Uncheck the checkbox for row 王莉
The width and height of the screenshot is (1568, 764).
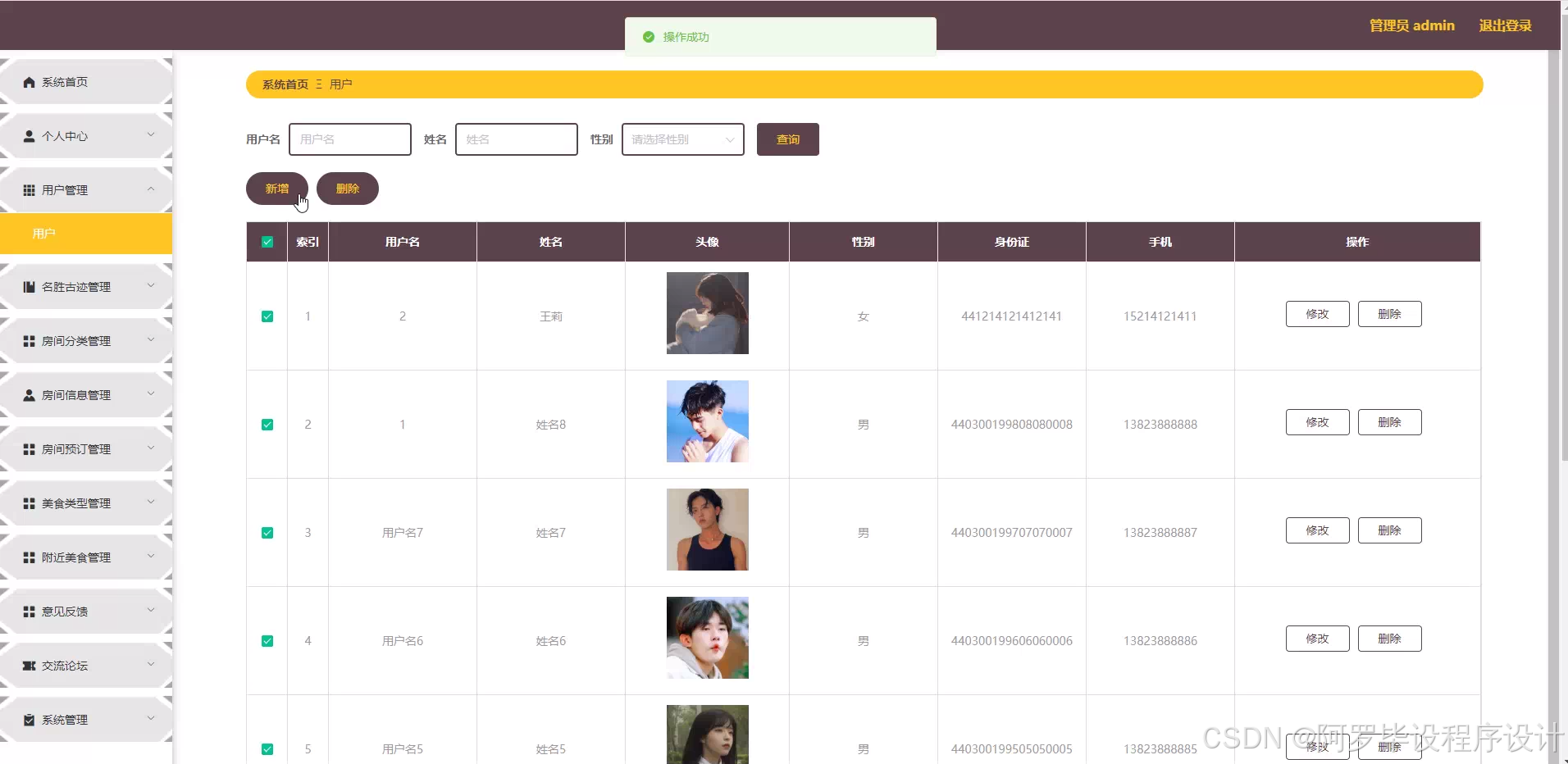point(267,316)
